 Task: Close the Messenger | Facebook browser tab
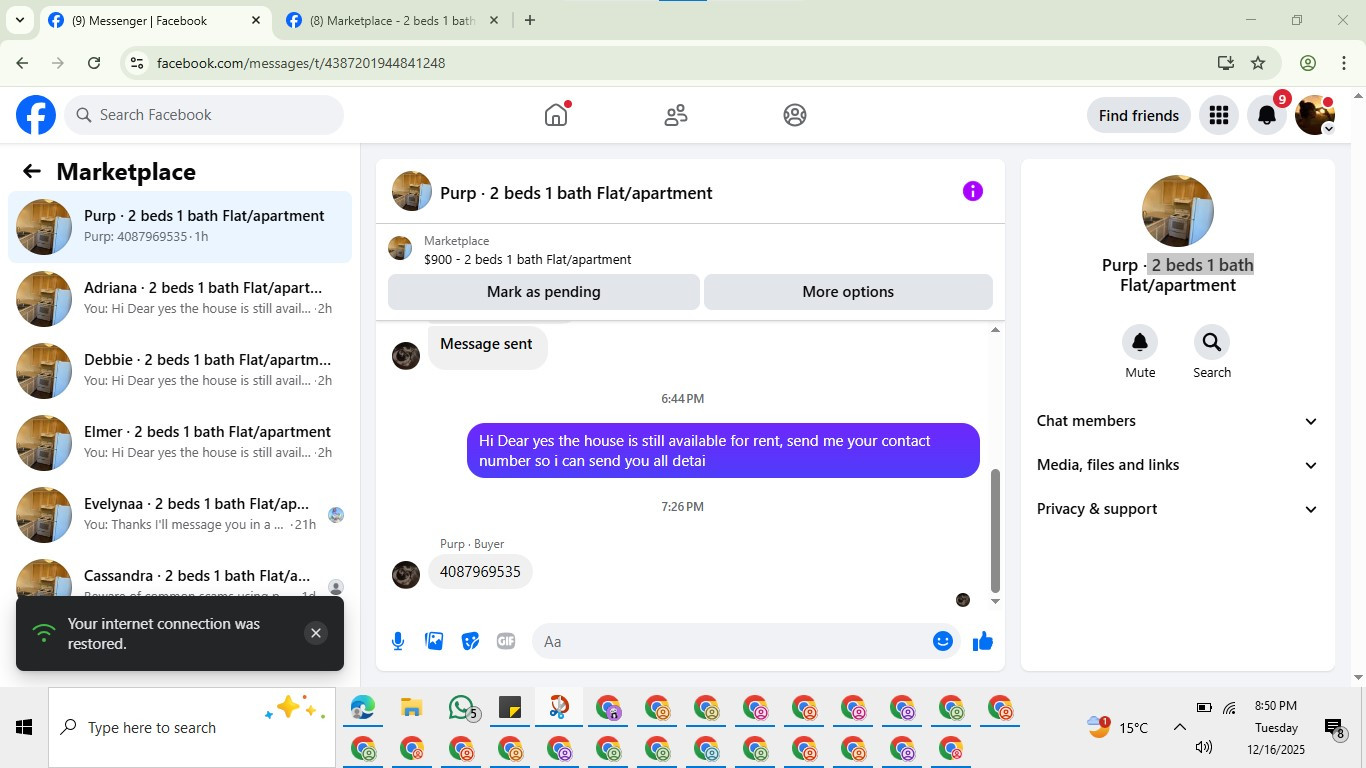[256, 20]
